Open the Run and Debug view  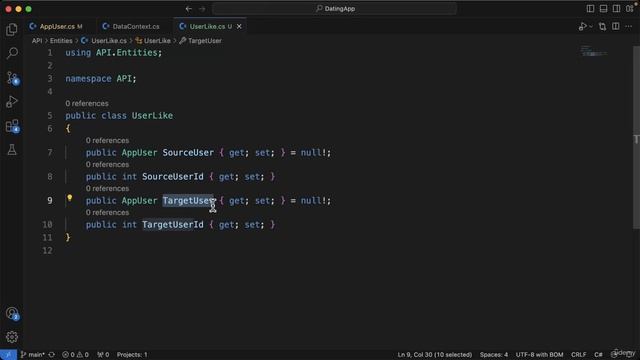(x=12, y=102)
